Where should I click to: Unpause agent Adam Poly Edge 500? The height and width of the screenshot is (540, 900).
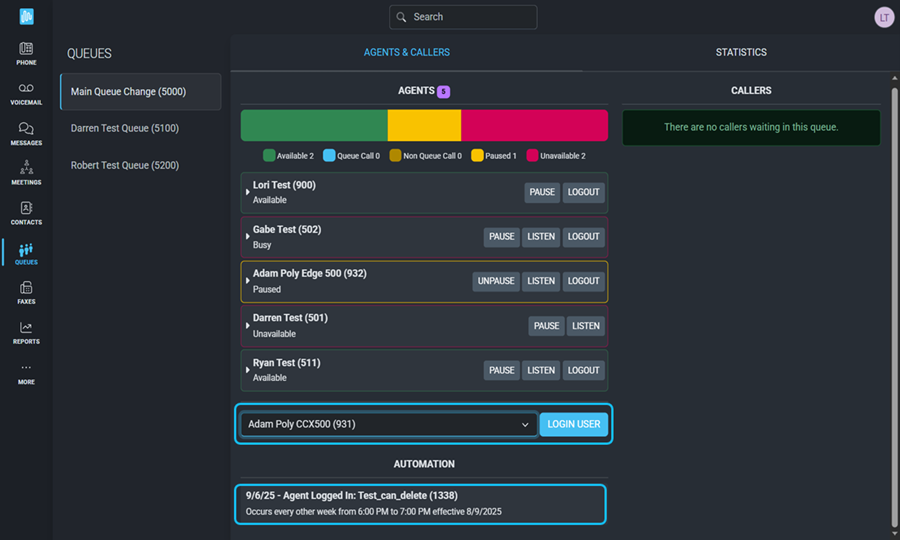[x=496, y=281]
